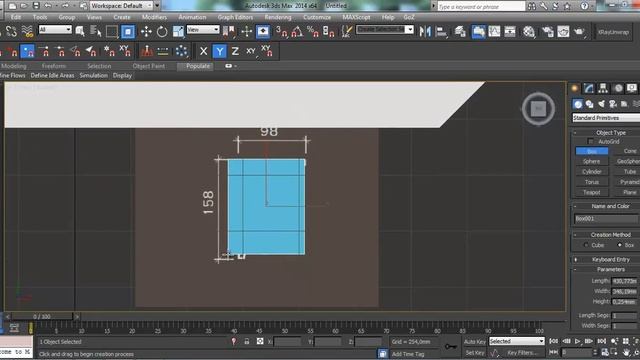Click the Cylinder primitive button
The image size is (640, 360).
pyautogui.click(x=591, y=171)
